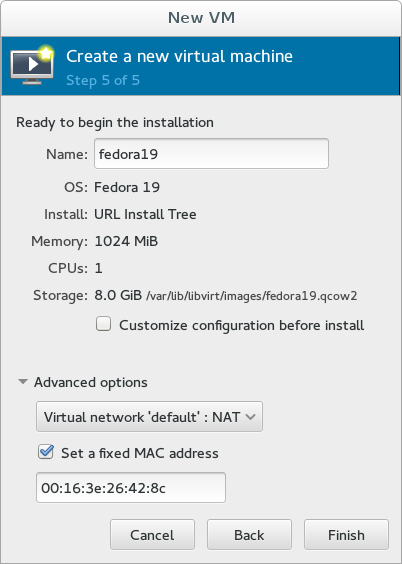
Task: Focus the Name field containing fedora19
Action: (211, 154)
